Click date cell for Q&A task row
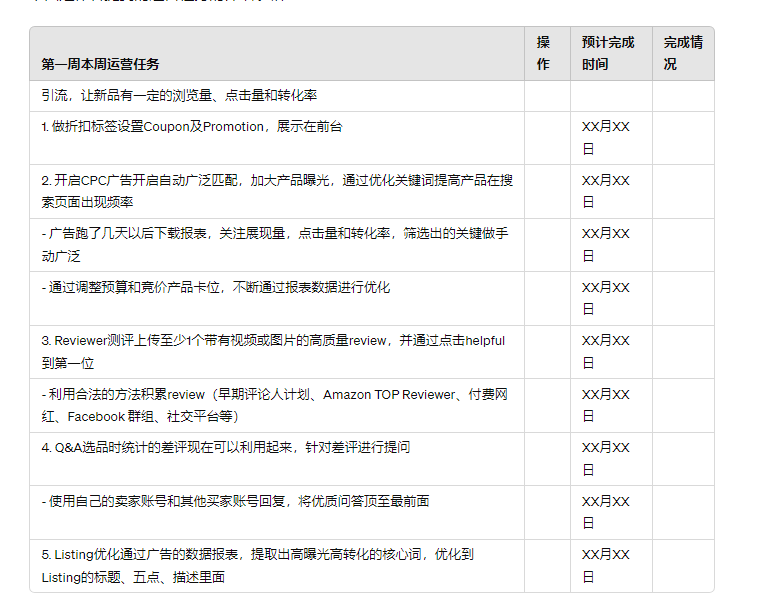This screenshot has height=600, width=784. pos(606,458)
